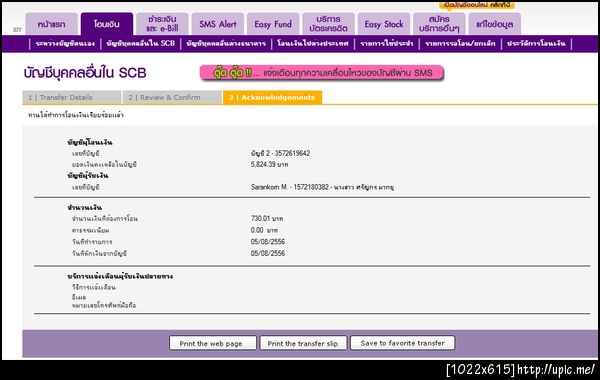The height and width of the screenshot is (380, 600).
Task: Click the yellow online-signup banner at top
Action: [477, 5]
